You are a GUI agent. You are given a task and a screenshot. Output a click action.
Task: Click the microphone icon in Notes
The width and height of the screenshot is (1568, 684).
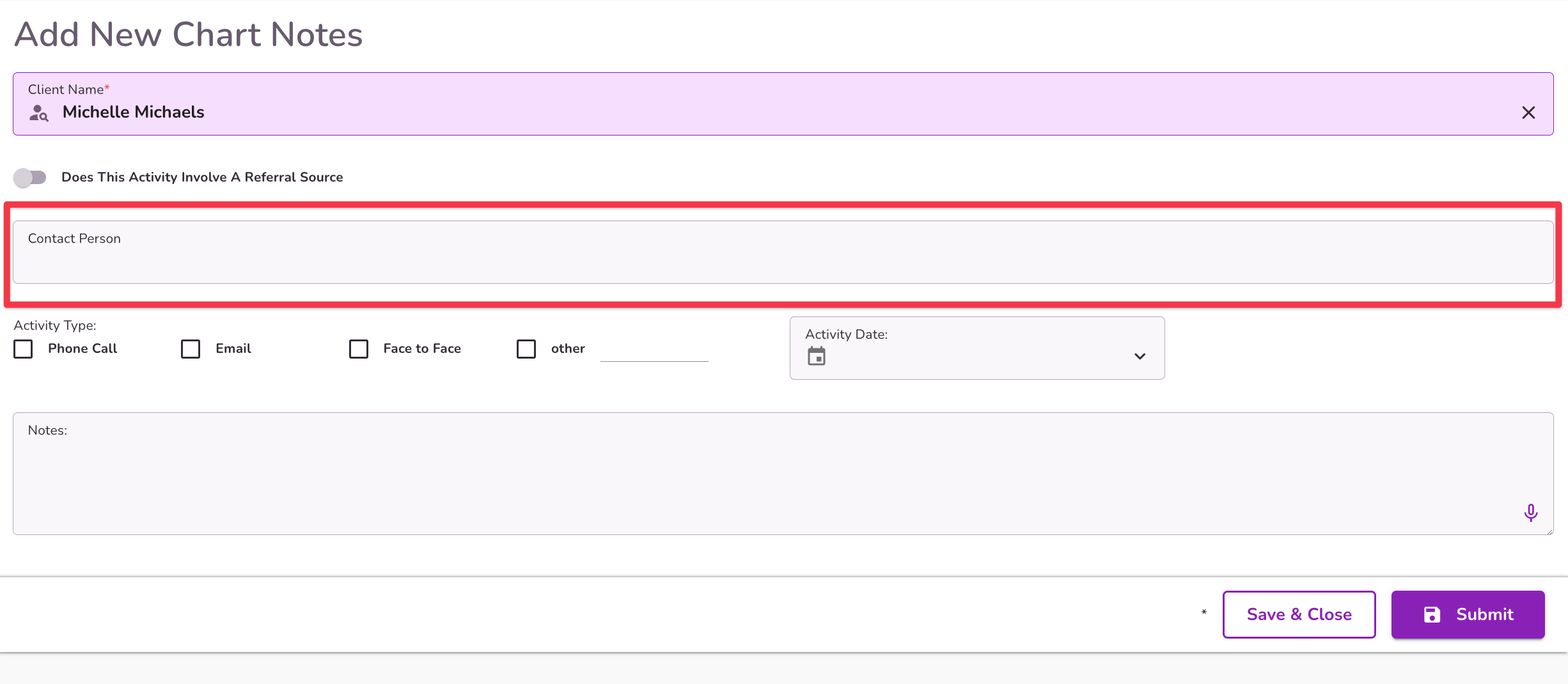pyautogui.click(x=1531, y=512)
